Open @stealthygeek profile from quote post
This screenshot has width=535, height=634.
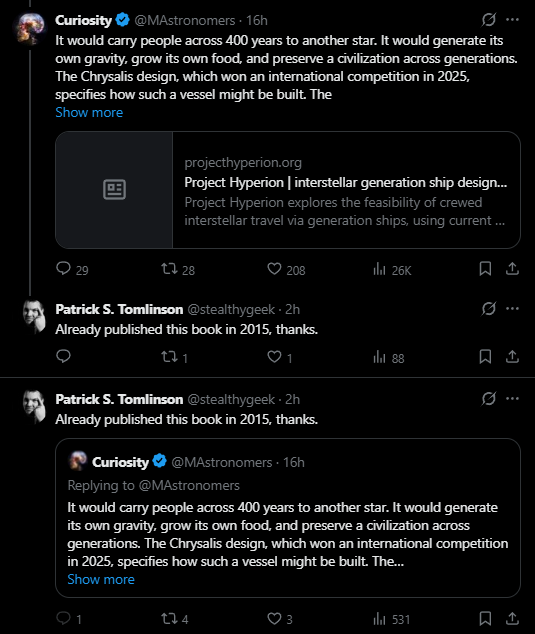tap(233, 399)
